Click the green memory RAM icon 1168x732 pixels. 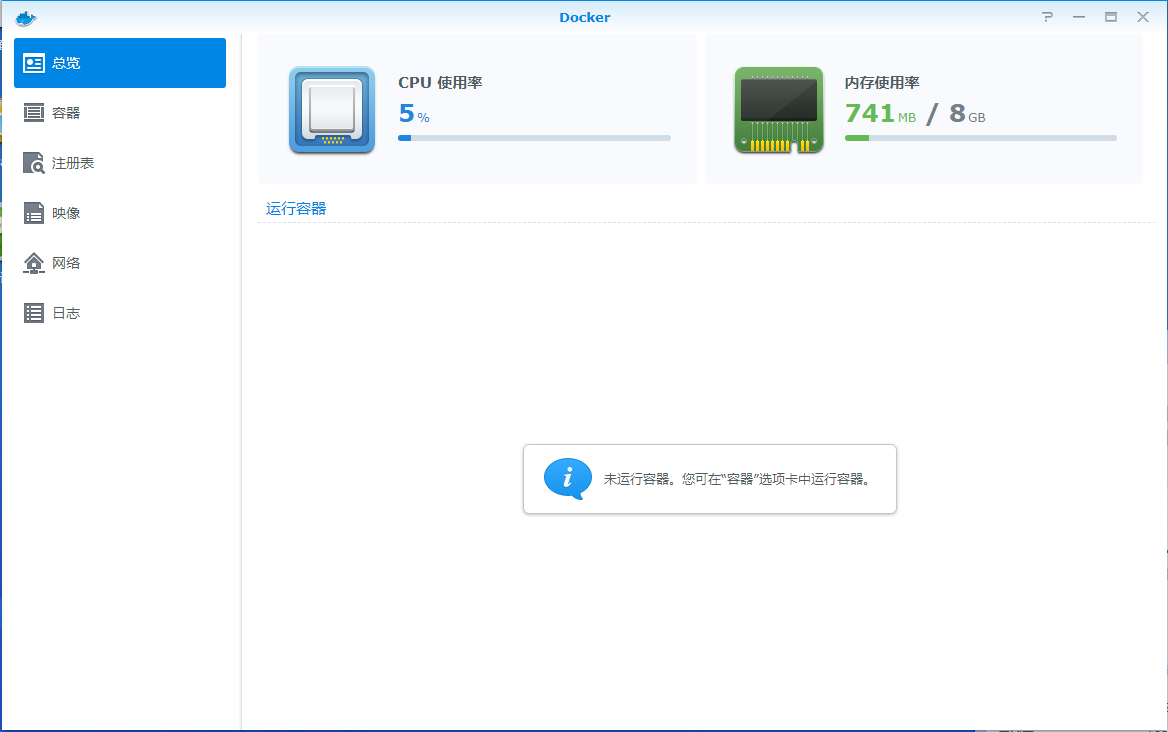click(x=778, y=110)
